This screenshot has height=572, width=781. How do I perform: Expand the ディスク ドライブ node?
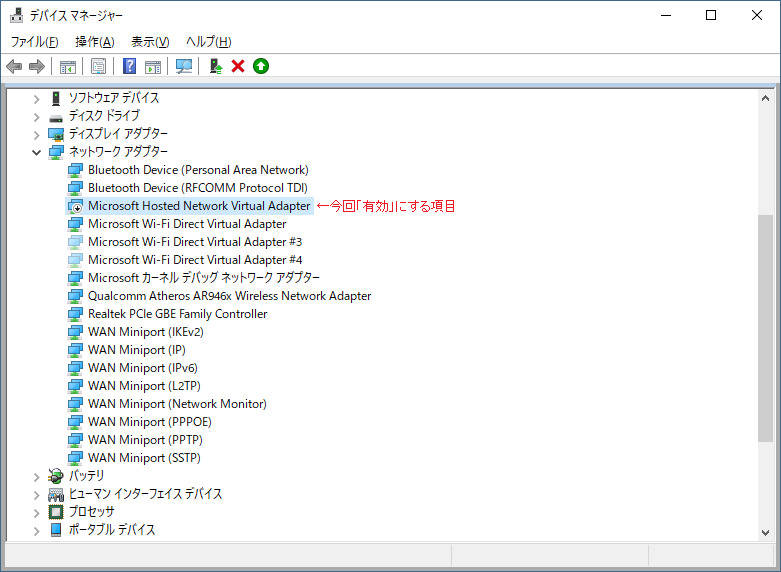click(36, 117)
